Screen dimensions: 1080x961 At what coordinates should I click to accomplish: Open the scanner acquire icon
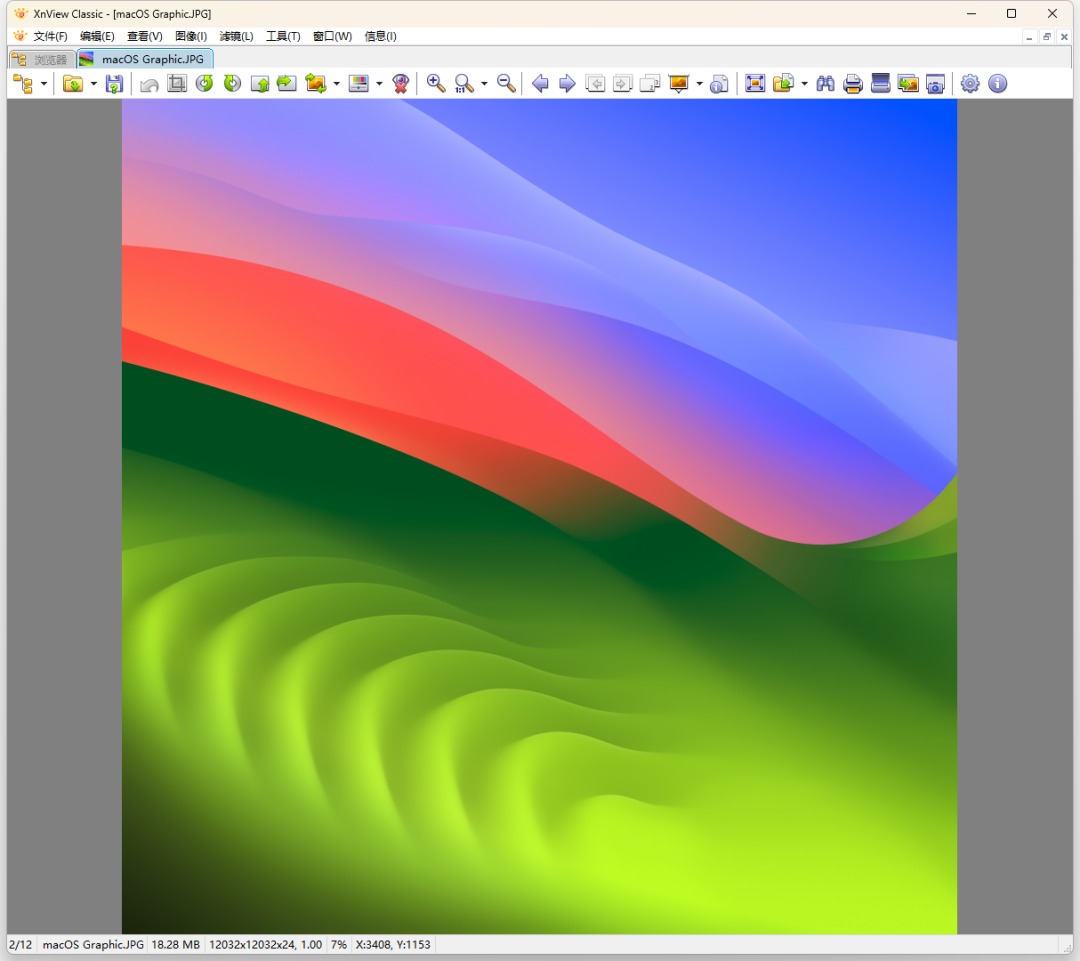(x=880, y=84)
